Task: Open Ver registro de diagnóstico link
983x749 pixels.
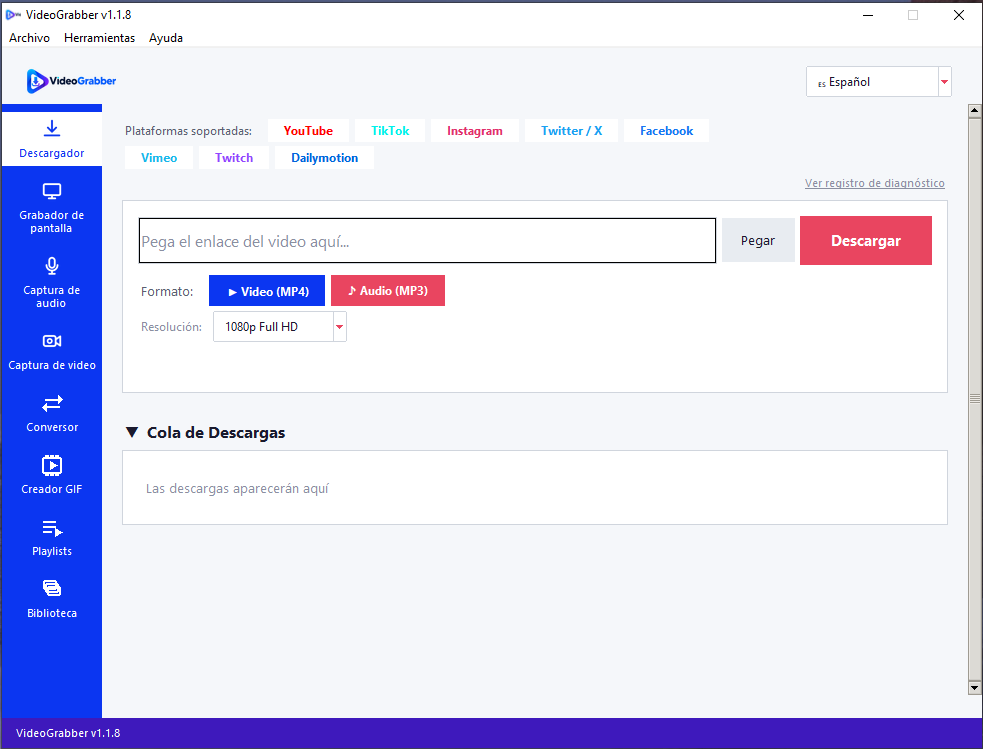Action: [875, 183]
